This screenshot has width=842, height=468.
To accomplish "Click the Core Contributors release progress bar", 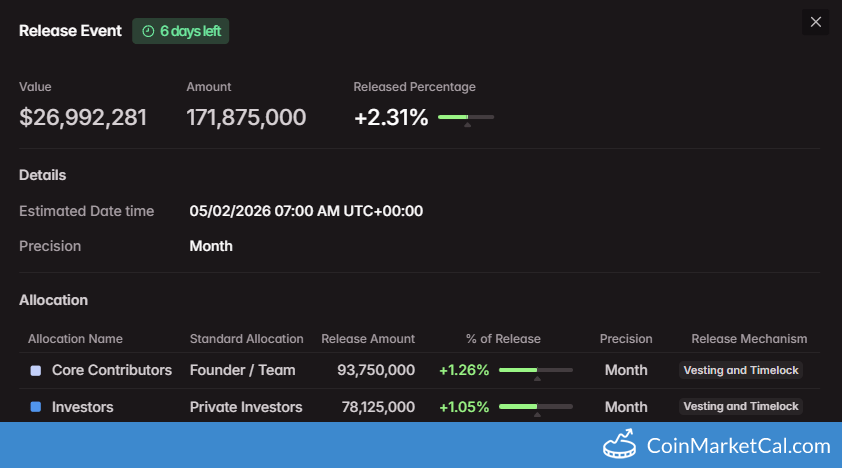I will 535,370.
